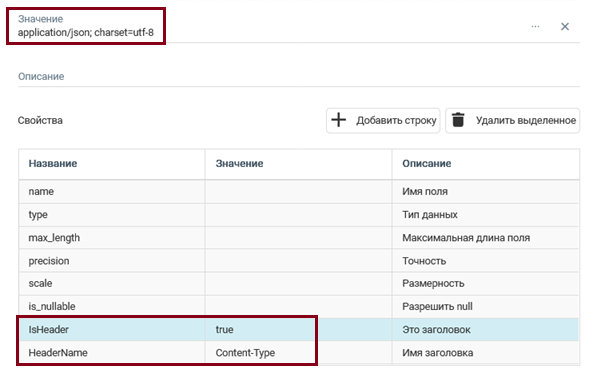Viewport: 598px width, 383px height.
Task: Click description 'Тип данных'
Action: pos(430,215)
